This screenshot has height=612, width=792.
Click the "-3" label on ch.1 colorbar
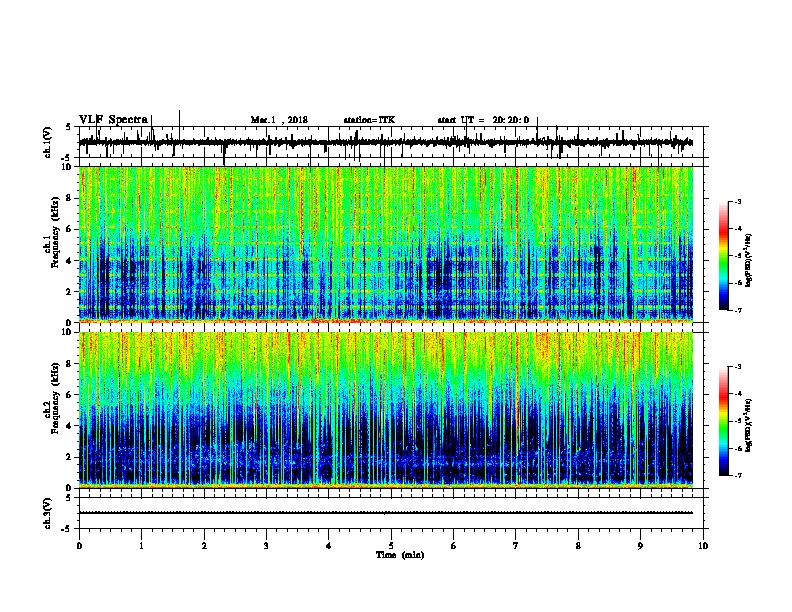coord(737,202)
